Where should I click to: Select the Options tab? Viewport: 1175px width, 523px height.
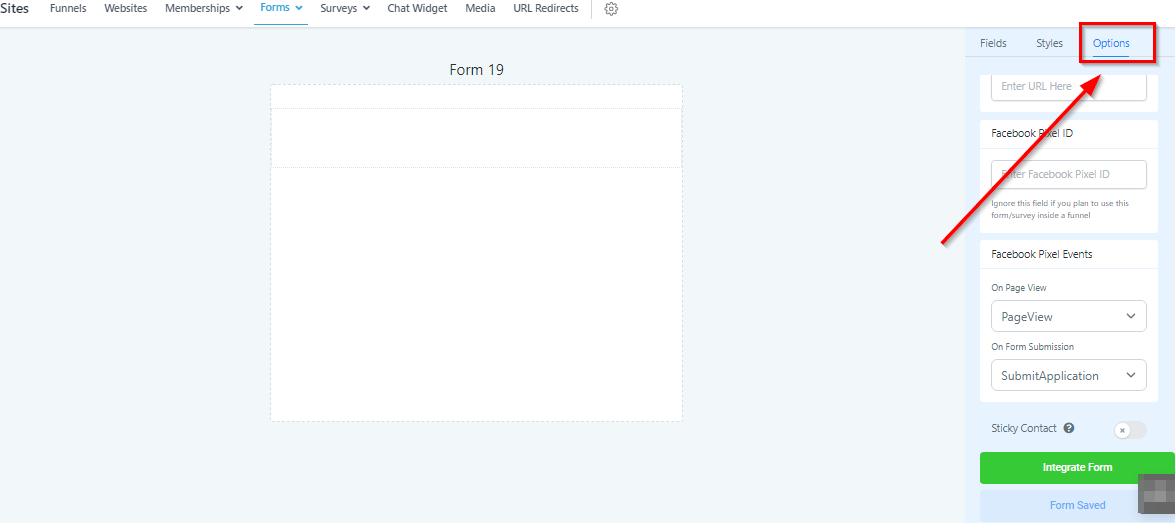pyautogui.click(x=1111, y=43)
